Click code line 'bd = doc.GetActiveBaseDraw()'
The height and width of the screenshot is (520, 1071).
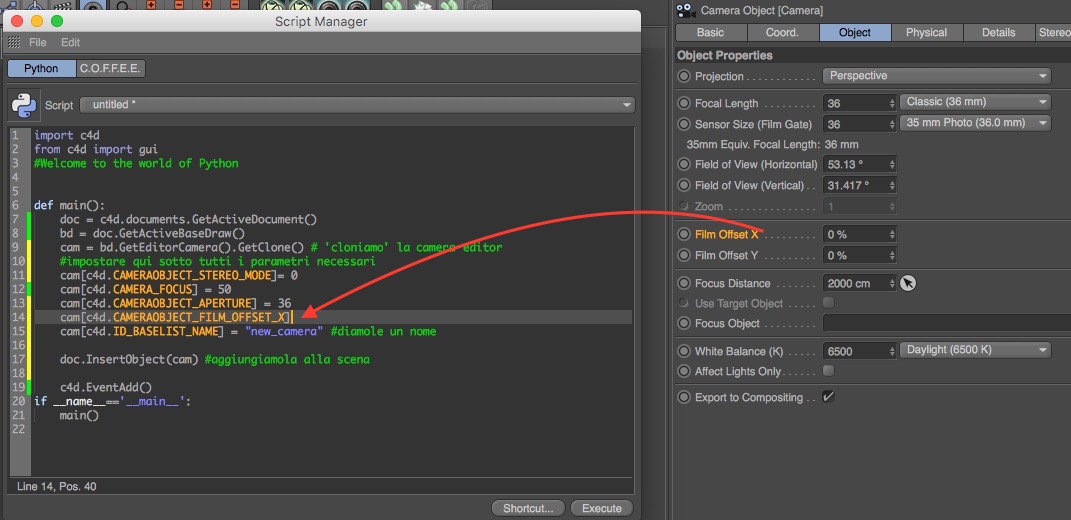152,233
